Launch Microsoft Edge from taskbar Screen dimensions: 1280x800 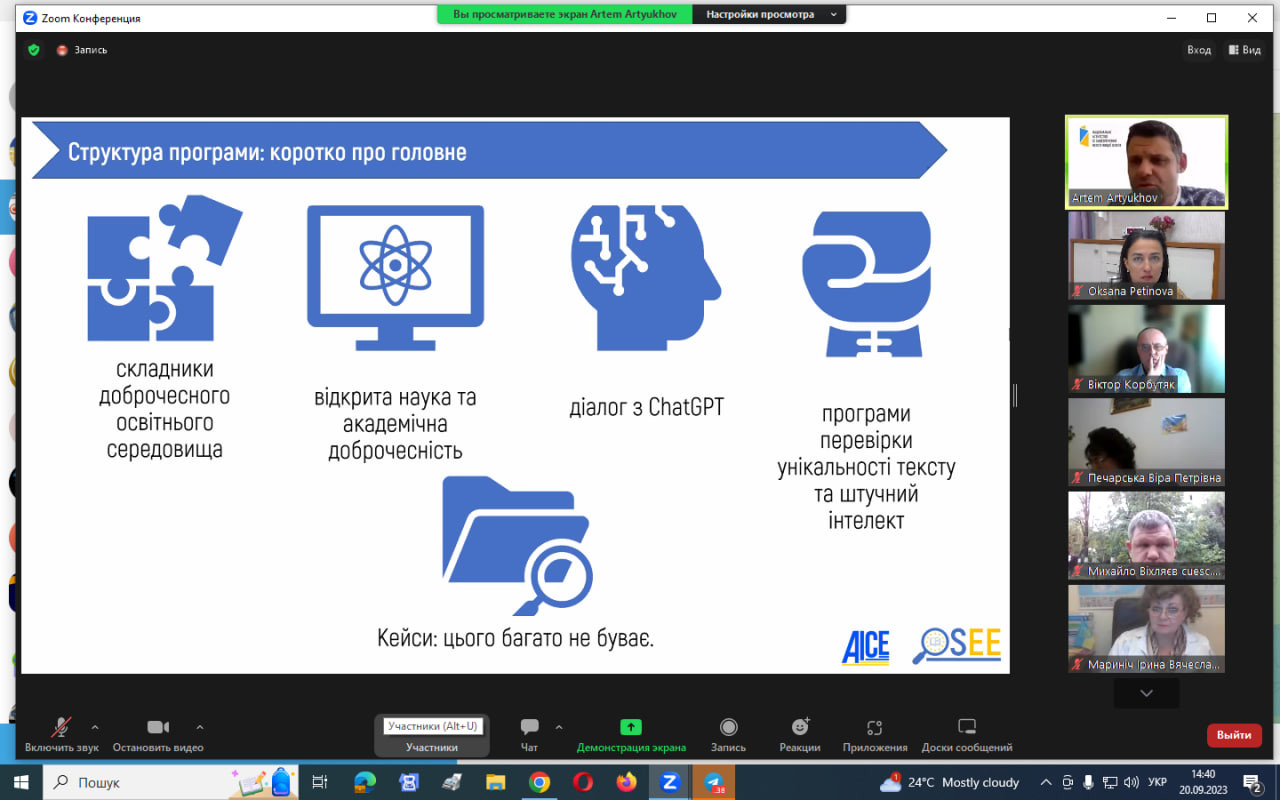pos(364,782)
